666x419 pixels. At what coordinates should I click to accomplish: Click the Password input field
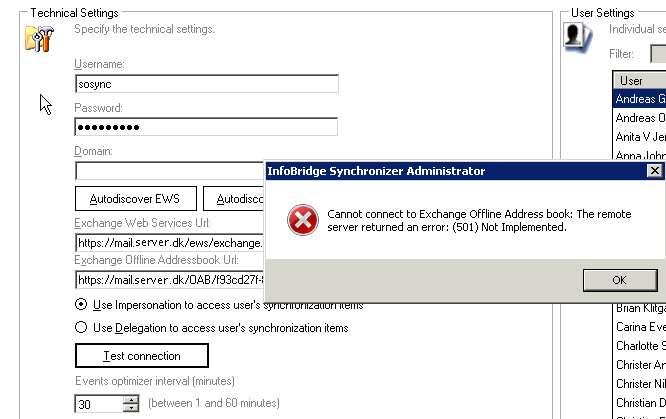point(206,127)
